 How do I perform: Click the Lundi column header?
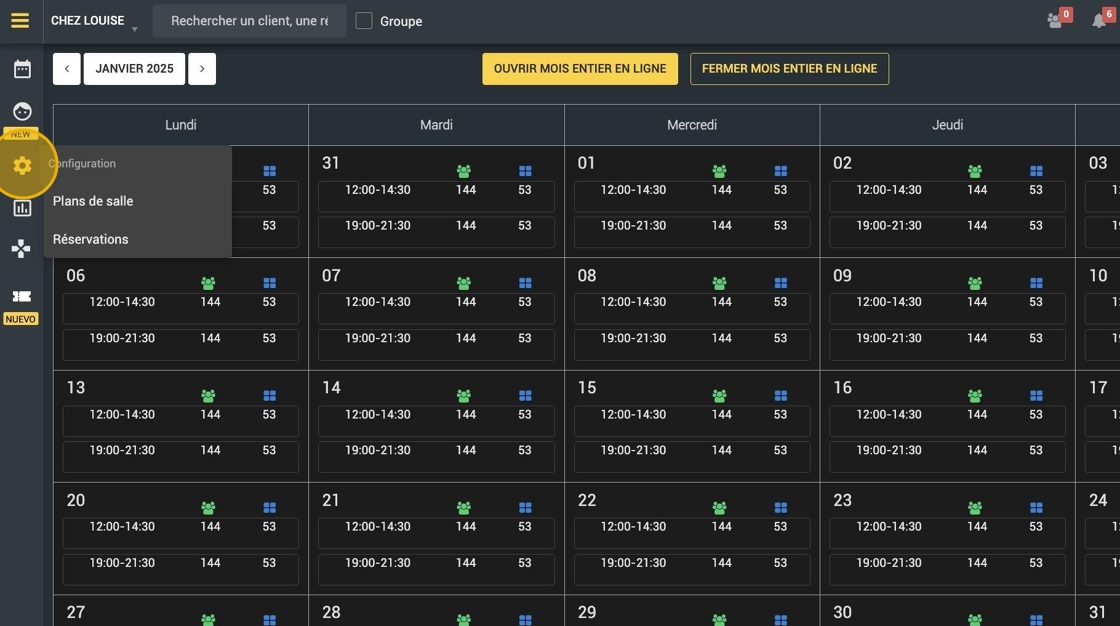coord(181,125)
